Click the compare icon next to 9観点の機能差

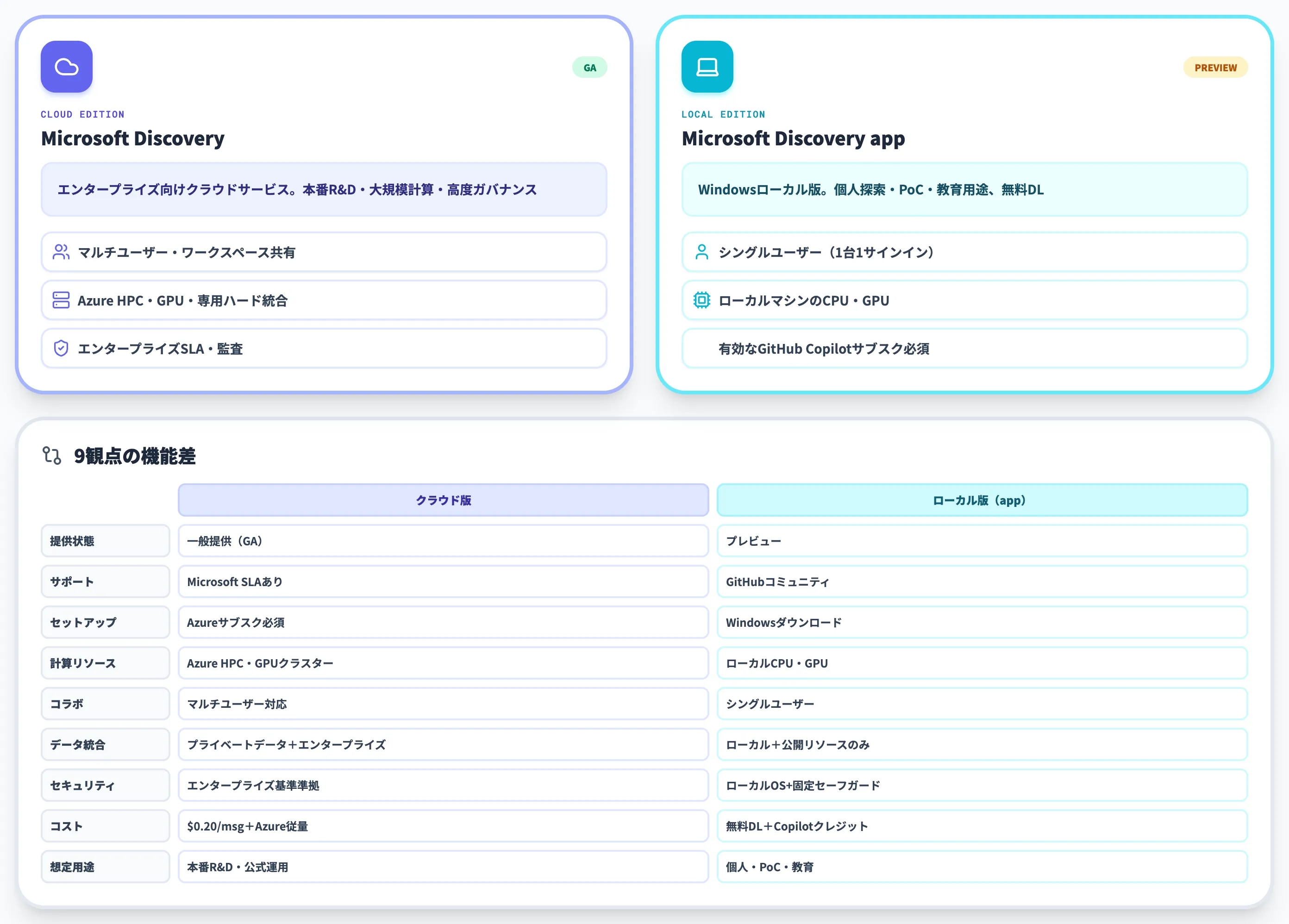pos(52,455)
